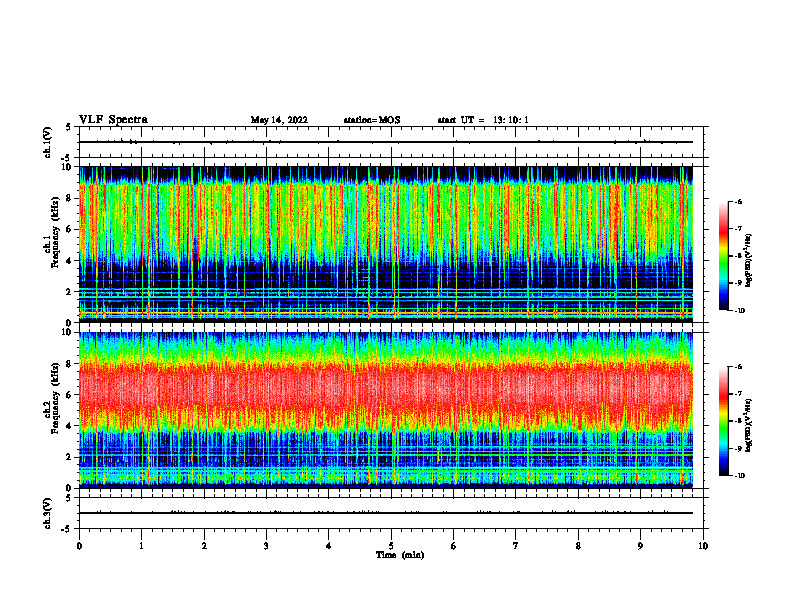Click the ch.1 frequency tick label "4"
Viewport: 792px width, 612px height.
pos(69,261)
